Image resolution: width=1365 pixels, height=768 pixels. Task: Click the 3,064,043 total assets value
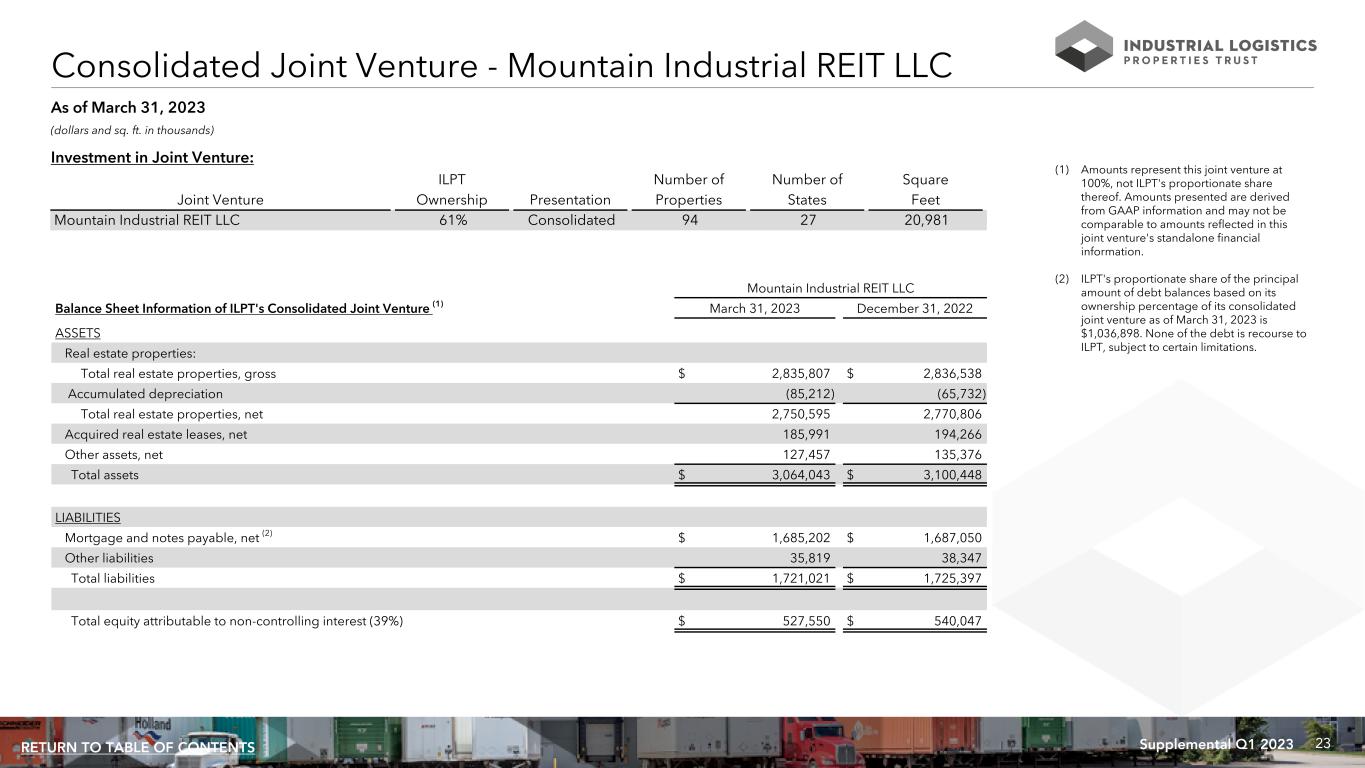click(x=801, y=475)
